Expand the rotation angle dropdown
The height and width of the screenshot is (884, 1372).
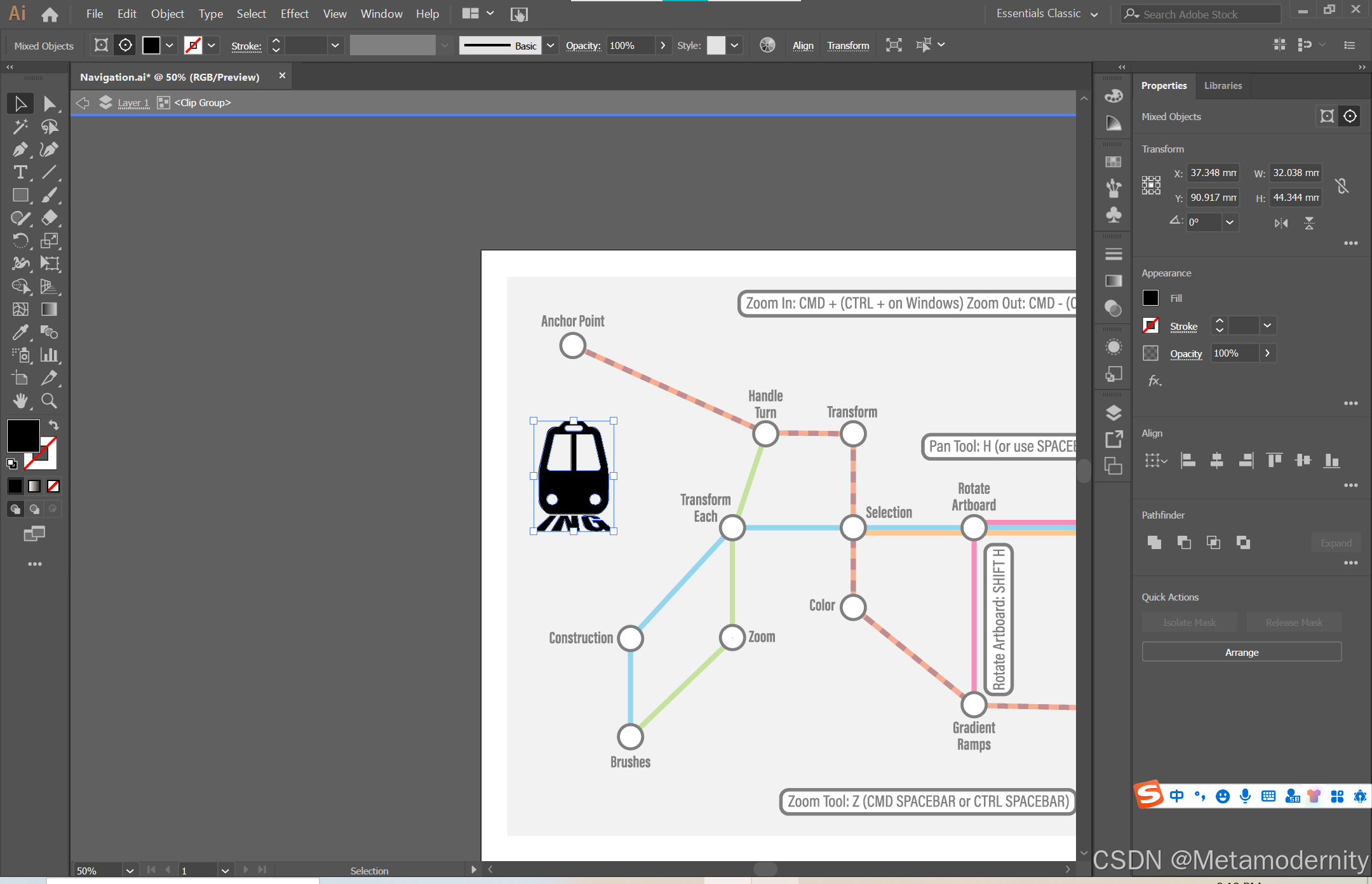(1230, 222)
